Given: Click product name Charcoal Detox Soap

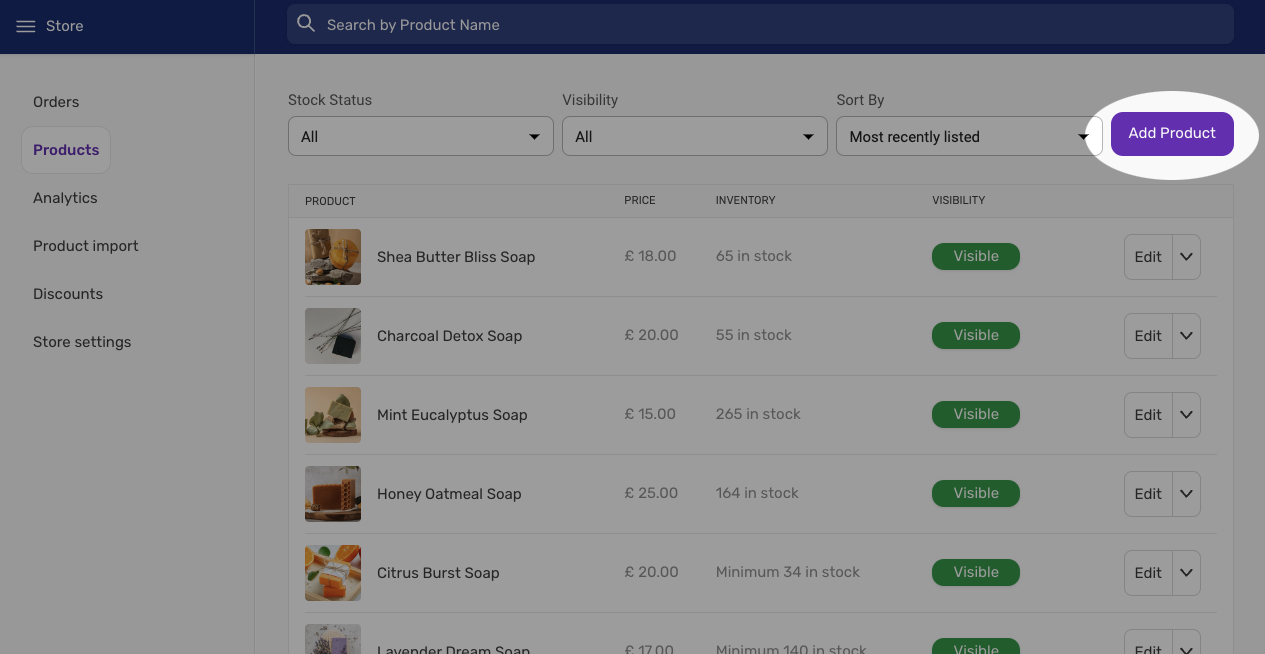Looking at the screenshot, I should [x=450, y=336].
